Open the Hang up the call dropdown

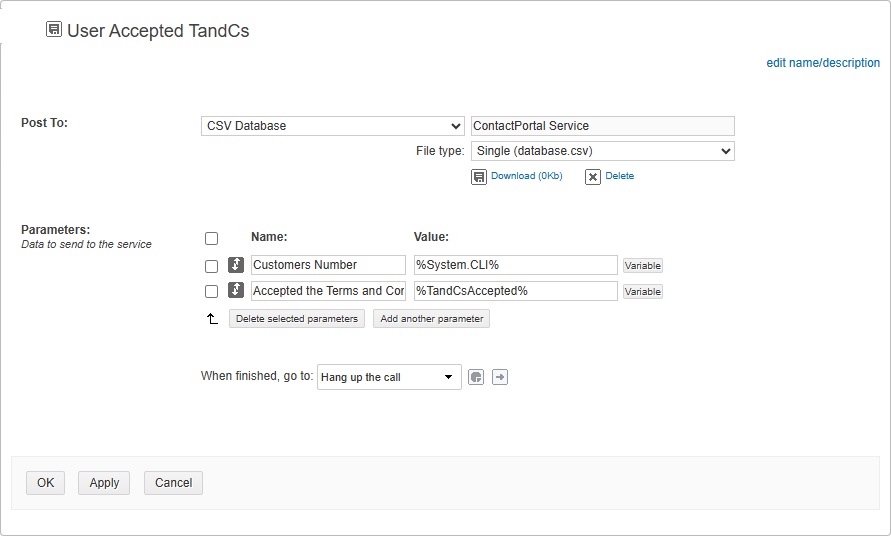point(389,378)
